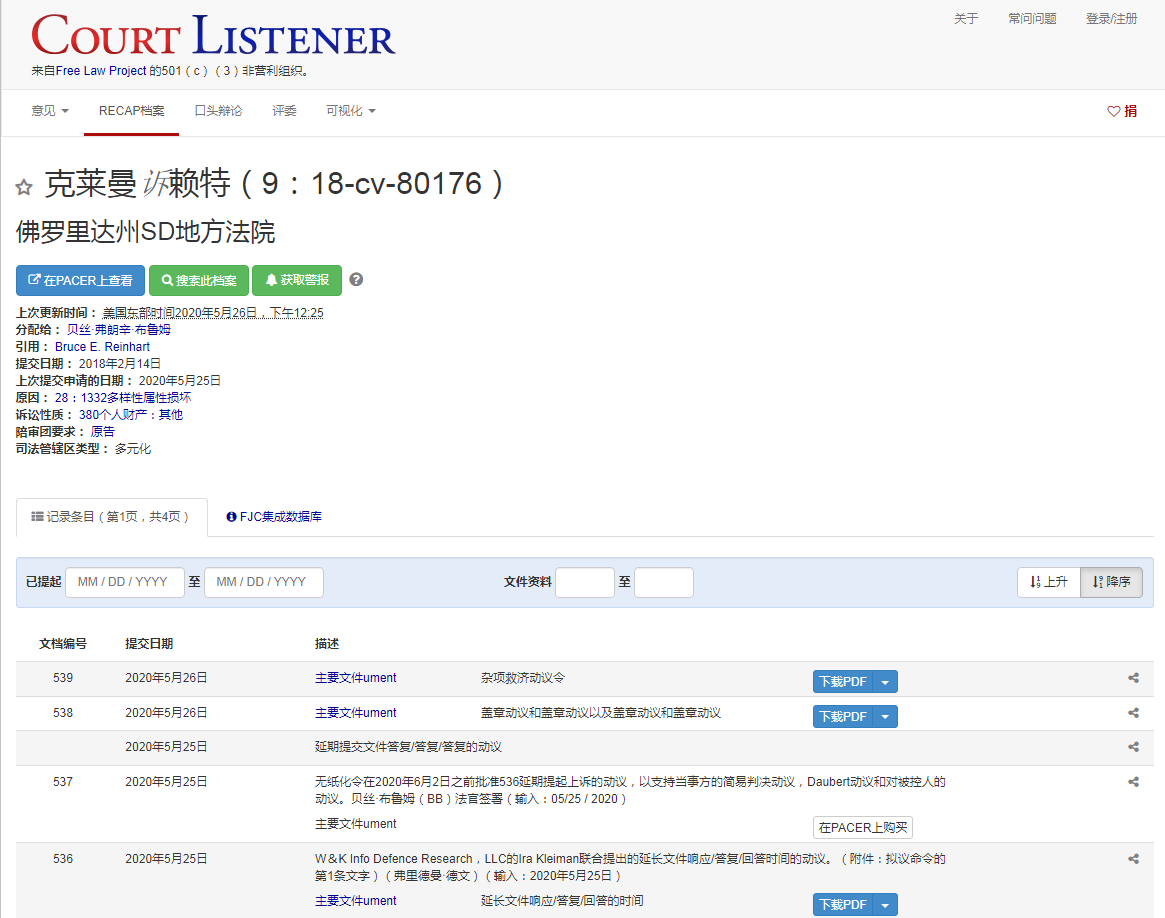
Task: Download the PDF for document 536
Action: [x=843, y=905]
